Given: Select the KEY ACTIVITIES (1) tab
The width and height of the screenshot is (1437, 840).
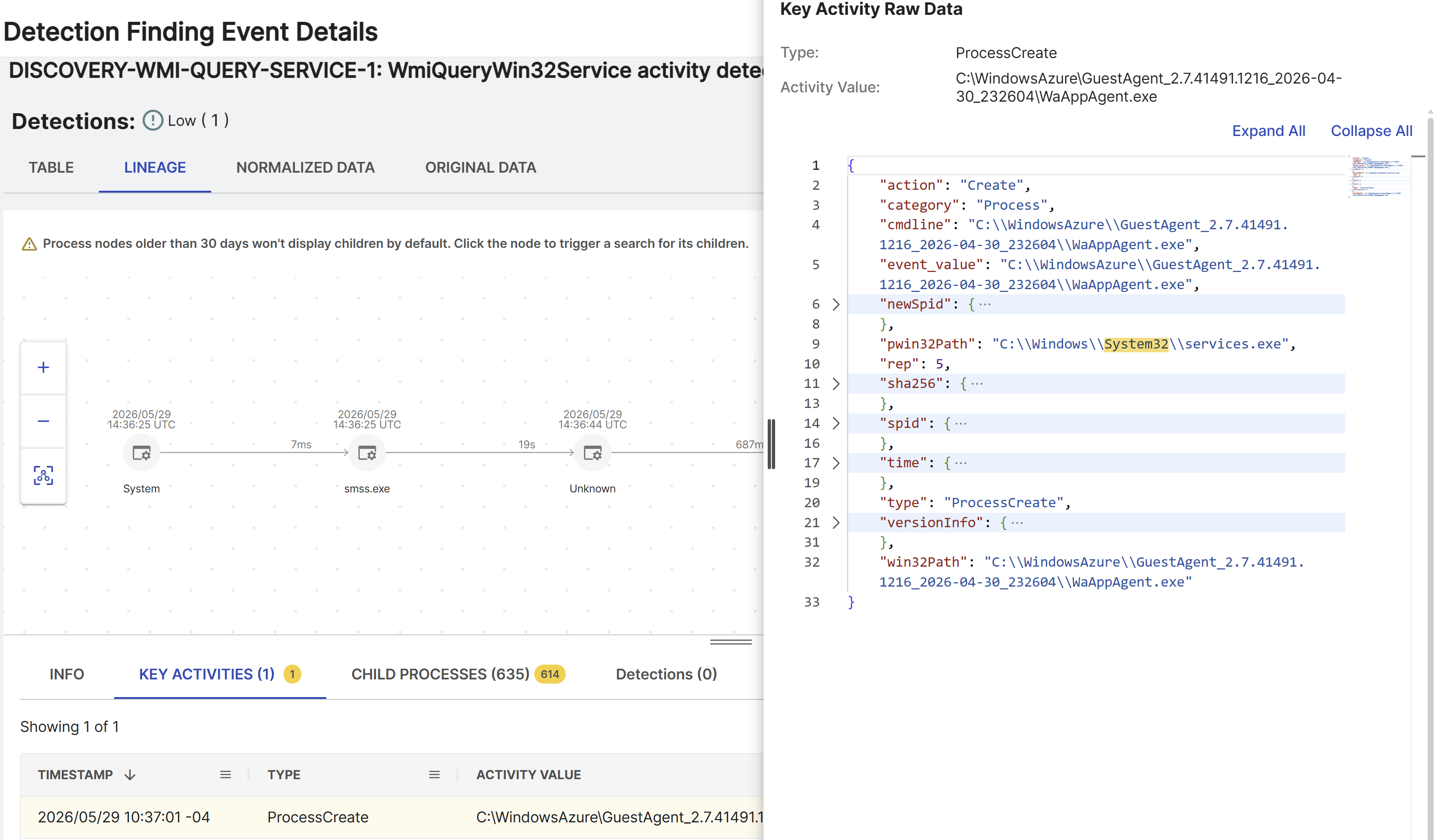Looking at the screenshot, I should [x=220, y=674].
